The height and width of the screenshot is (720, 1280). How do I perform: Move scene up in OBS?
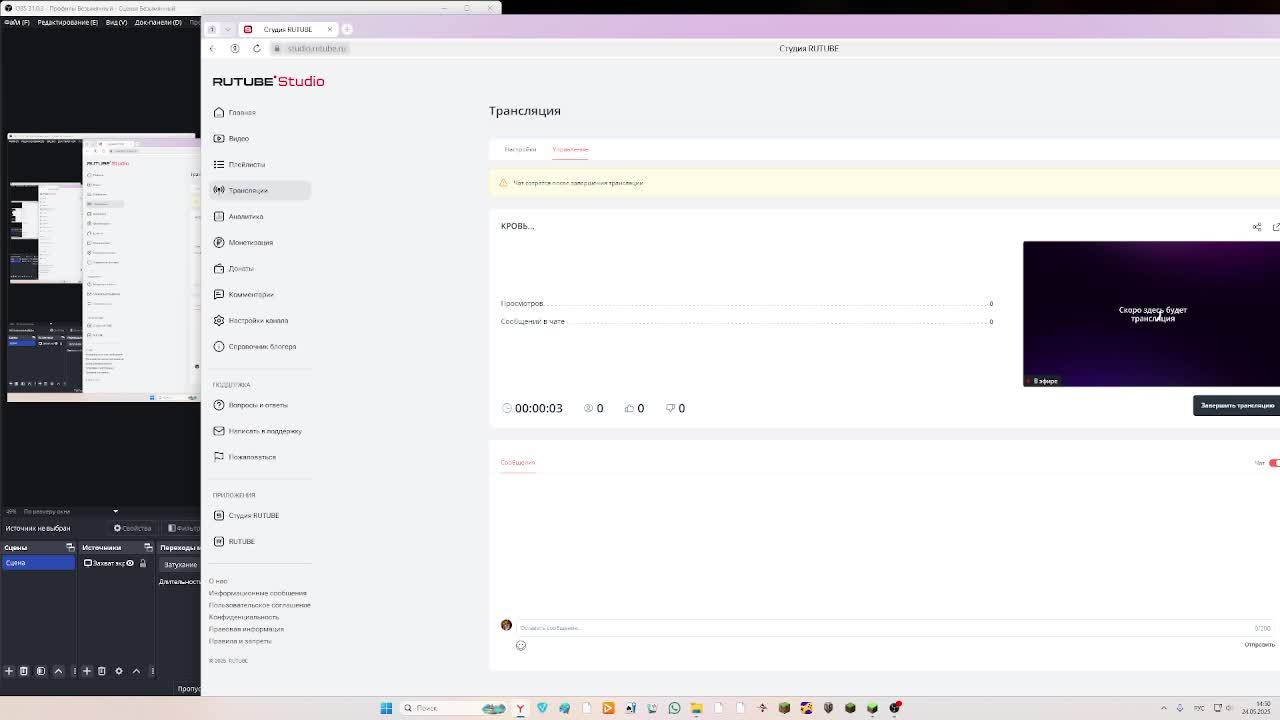pos(58,671)
